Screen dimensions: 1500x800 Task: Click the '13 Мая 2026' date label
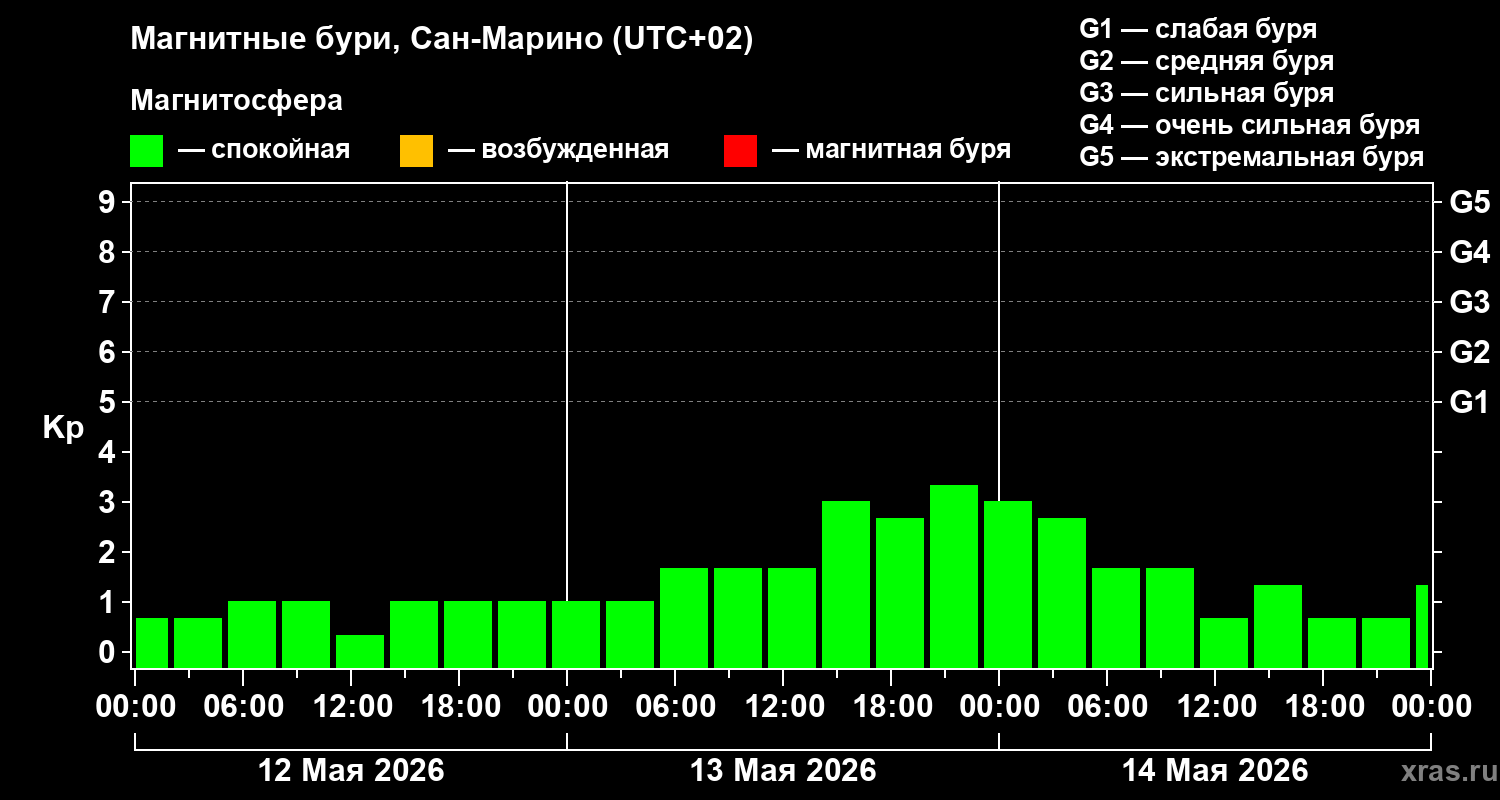point(783,770)
